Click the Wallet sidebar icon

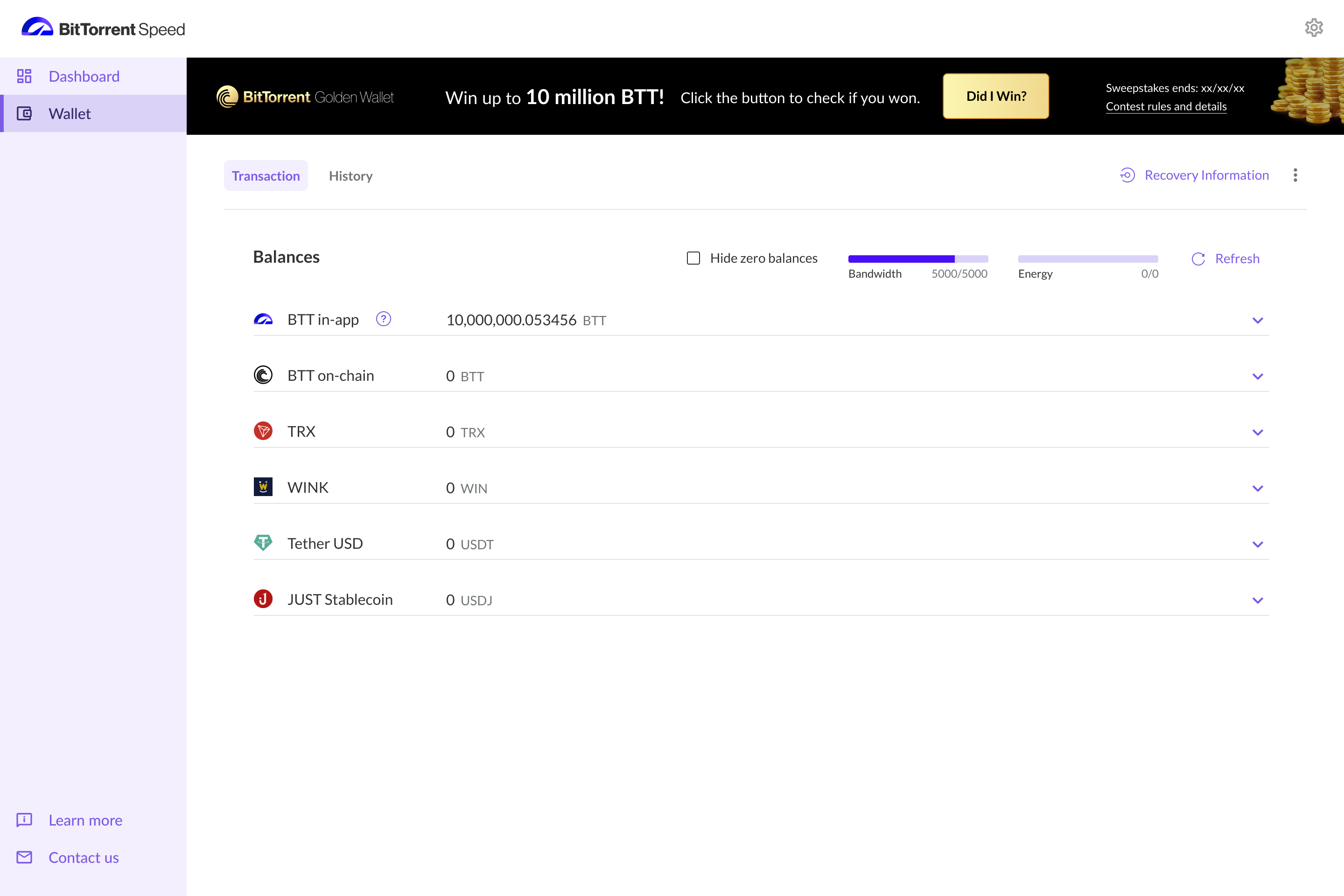click(25, 113)
